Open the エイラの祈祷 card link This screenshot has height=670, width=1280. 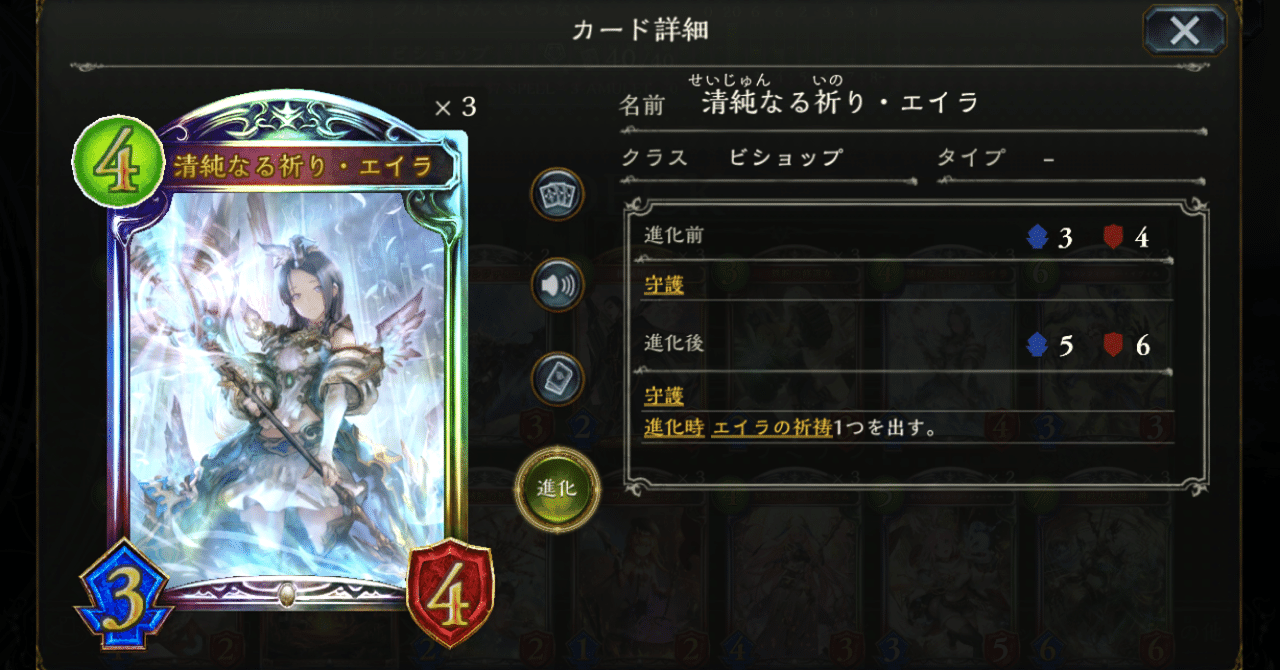pyautogui.click(x=772, y=428)
